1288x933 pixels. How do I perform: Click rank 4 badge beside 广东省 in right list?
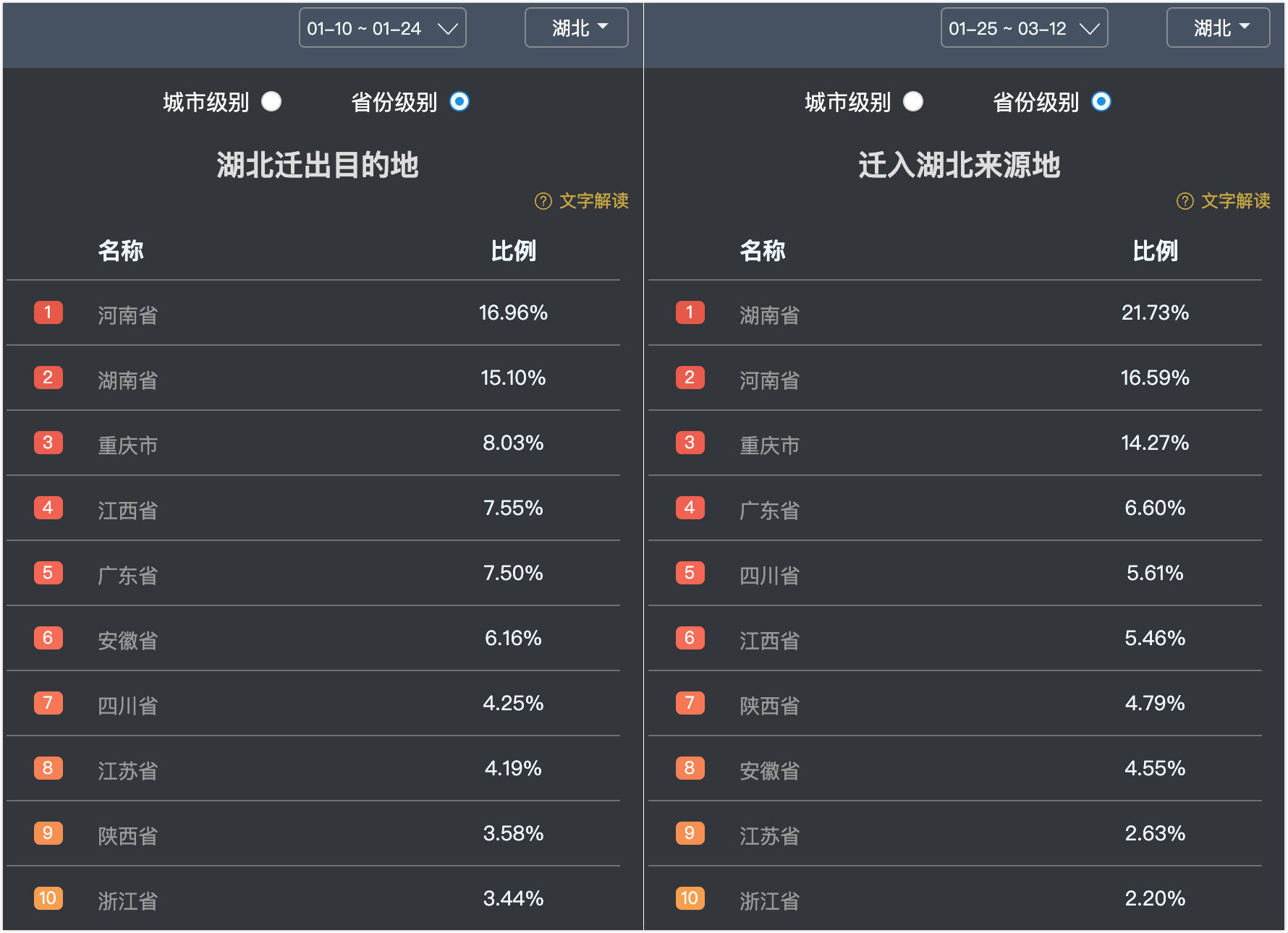(690, 508)
